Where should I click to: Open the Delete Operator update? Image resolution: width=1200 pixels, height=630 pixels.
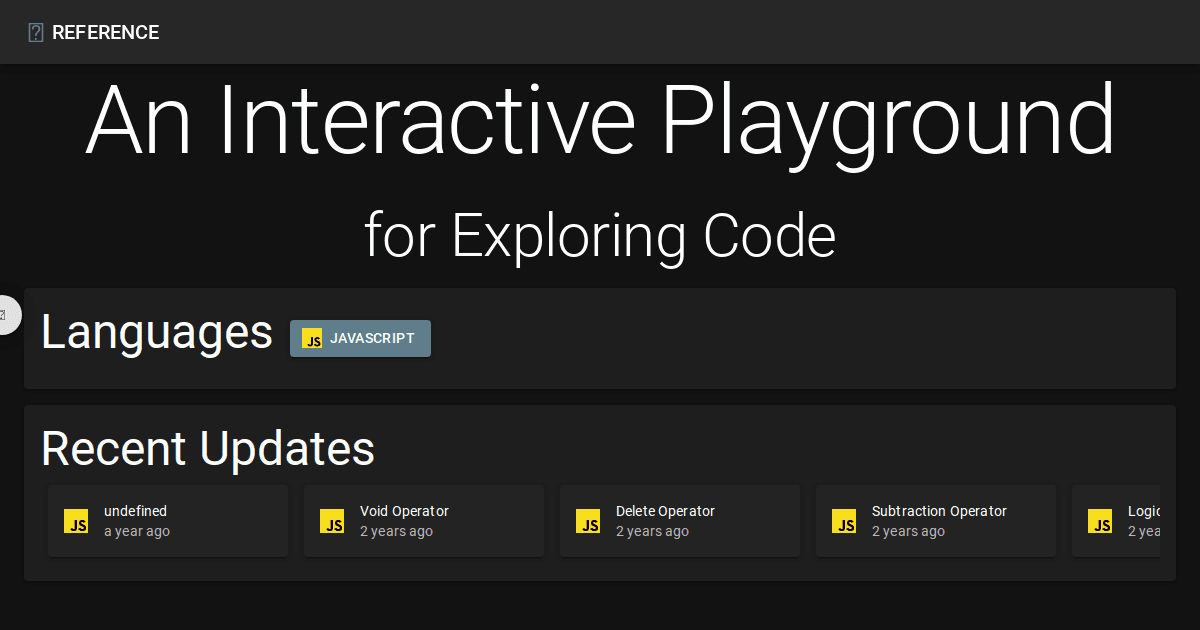tap(680, 520)
